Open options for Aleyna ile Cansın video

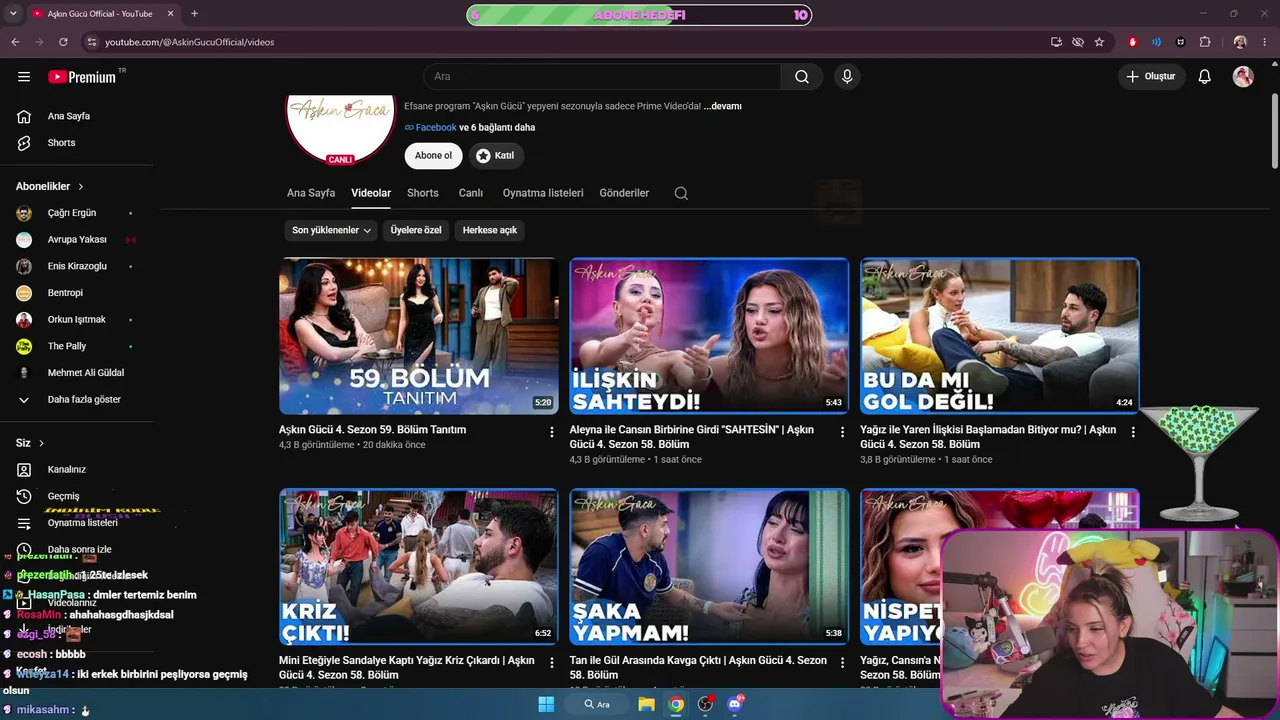(842, 432)
